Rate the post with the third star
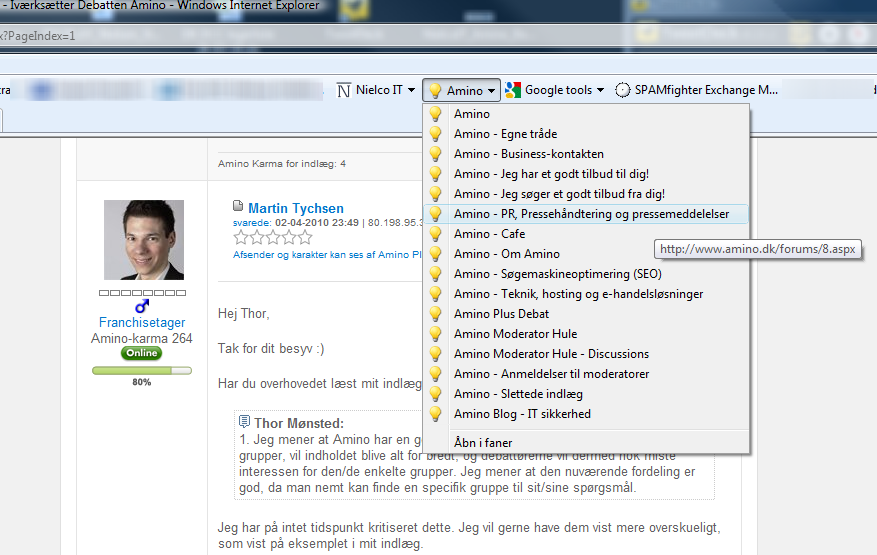Image resolution: width=877 pixels, height=555 pixels. coord(273,238)
